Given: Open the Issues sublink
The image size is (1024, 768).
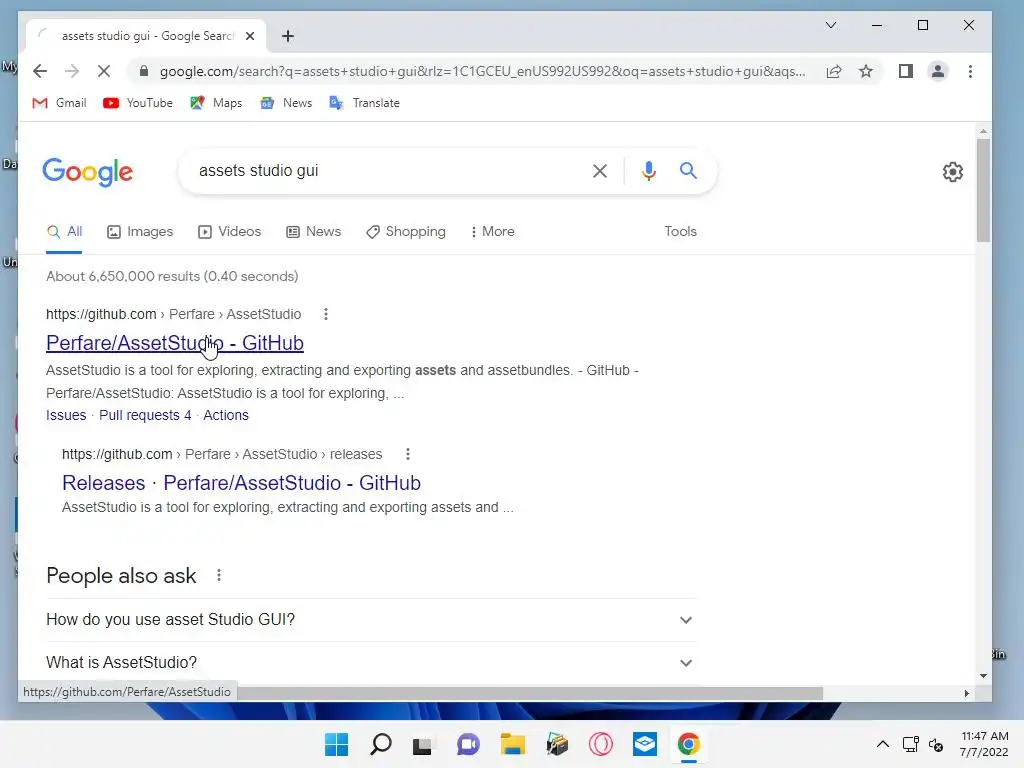Looking at the screenshot, I should pyautogui.click(x=66, y=415).
